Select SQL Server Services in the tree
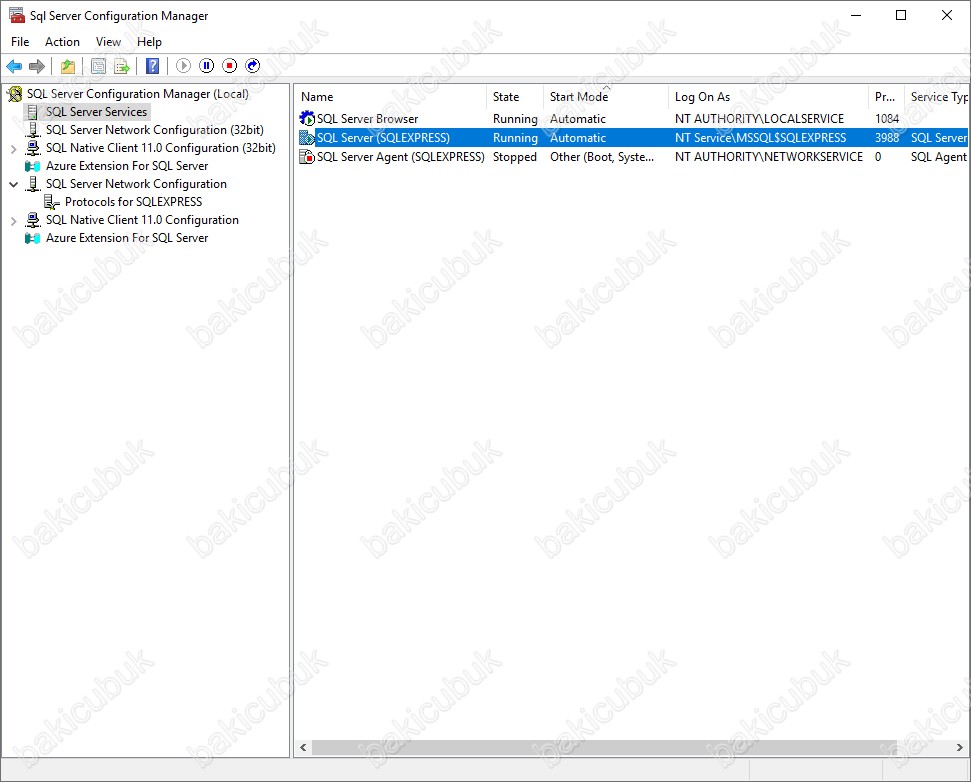 96,112
